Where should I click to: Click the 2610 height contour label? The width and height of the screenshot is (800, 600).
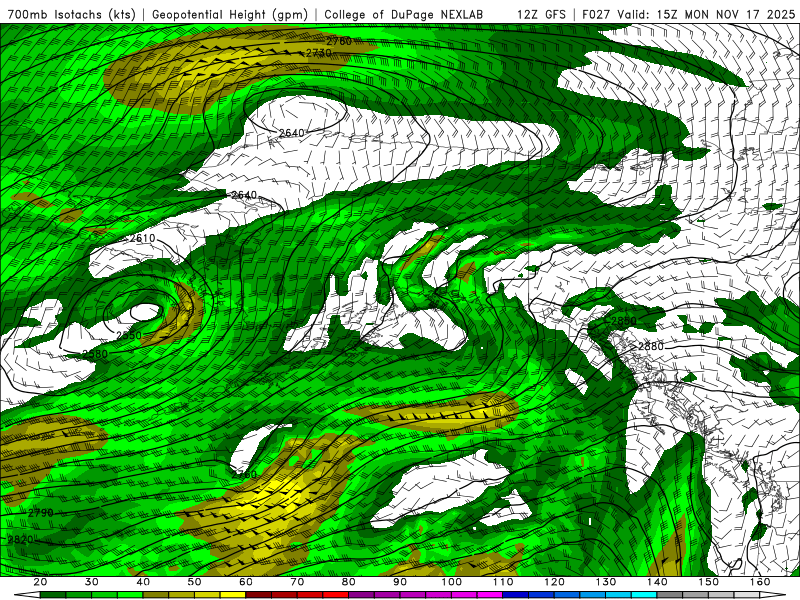click(142, 238)
